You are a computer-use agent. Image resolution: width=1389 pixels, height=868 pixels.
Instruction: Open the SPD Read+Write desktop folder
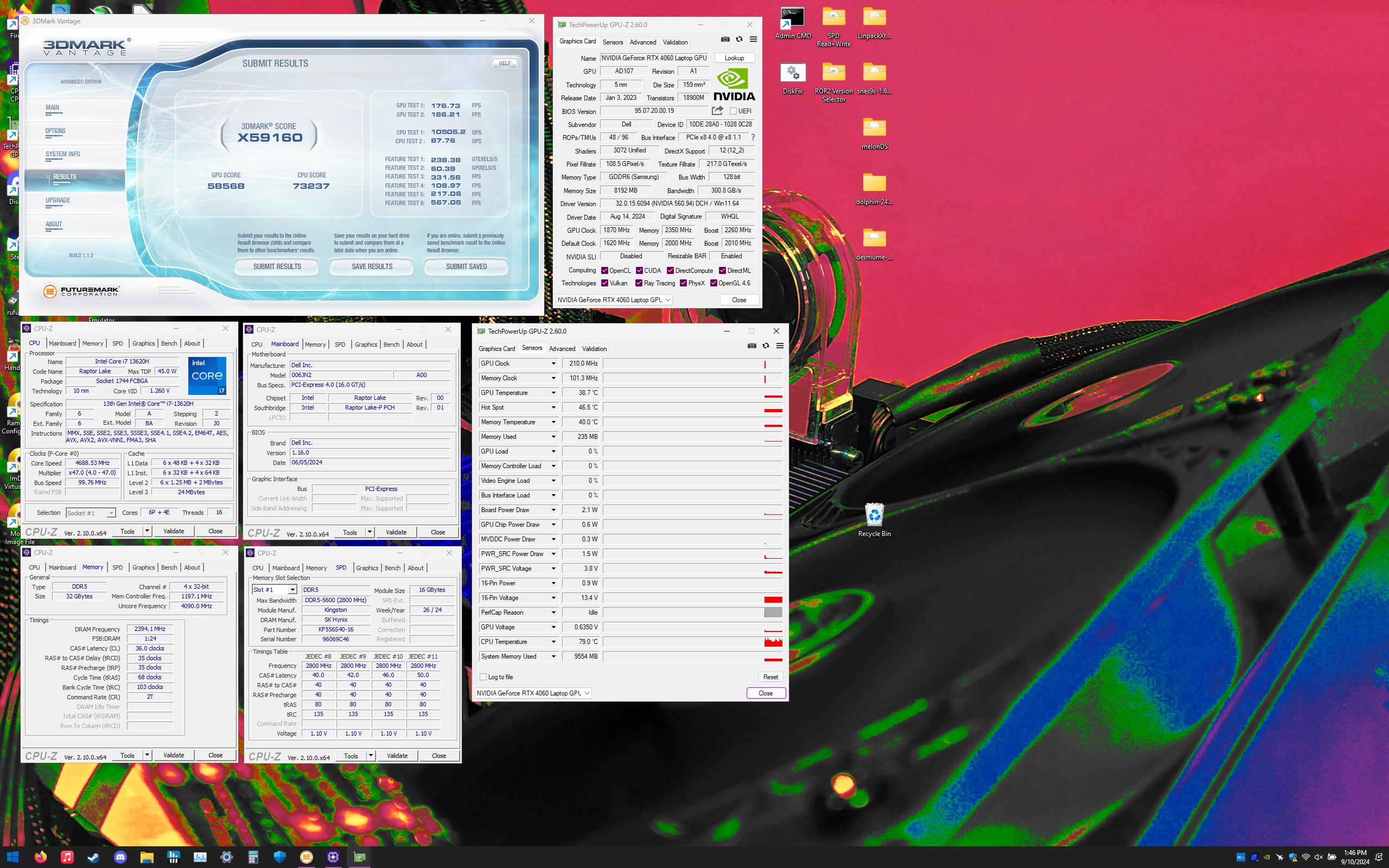tap(833, 27)
